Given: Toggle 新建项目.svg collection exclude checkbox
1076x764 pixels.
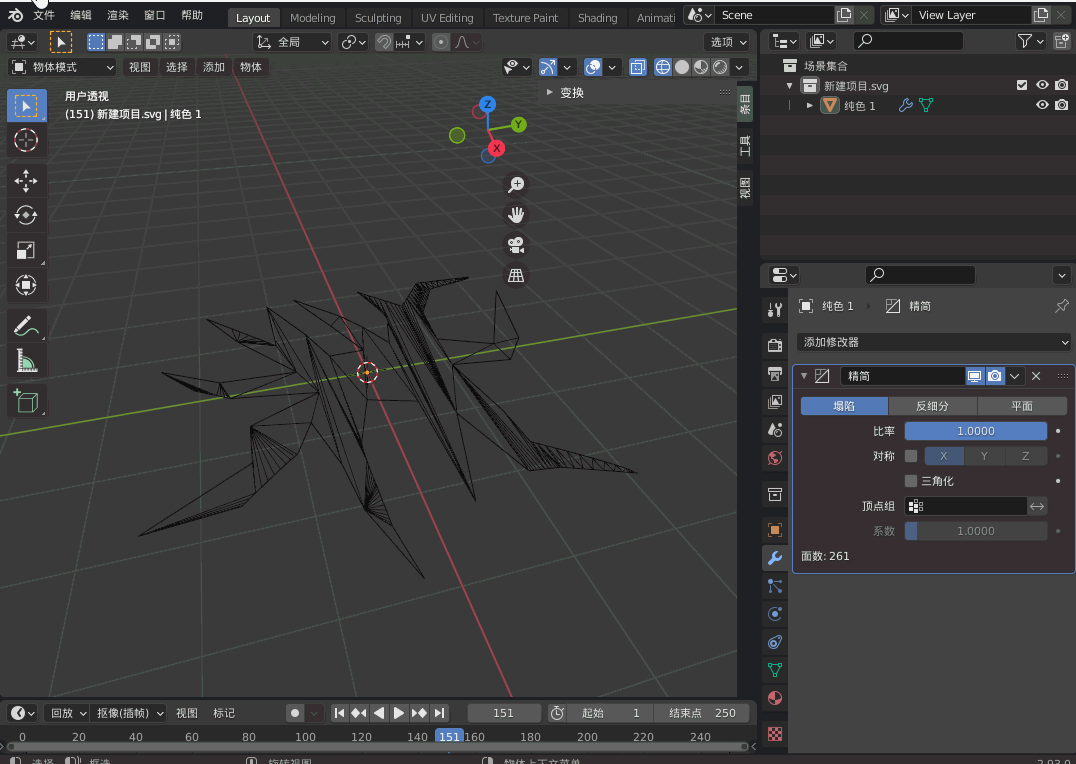Looking at the screenshot, I should click(x=1022, y=85).
